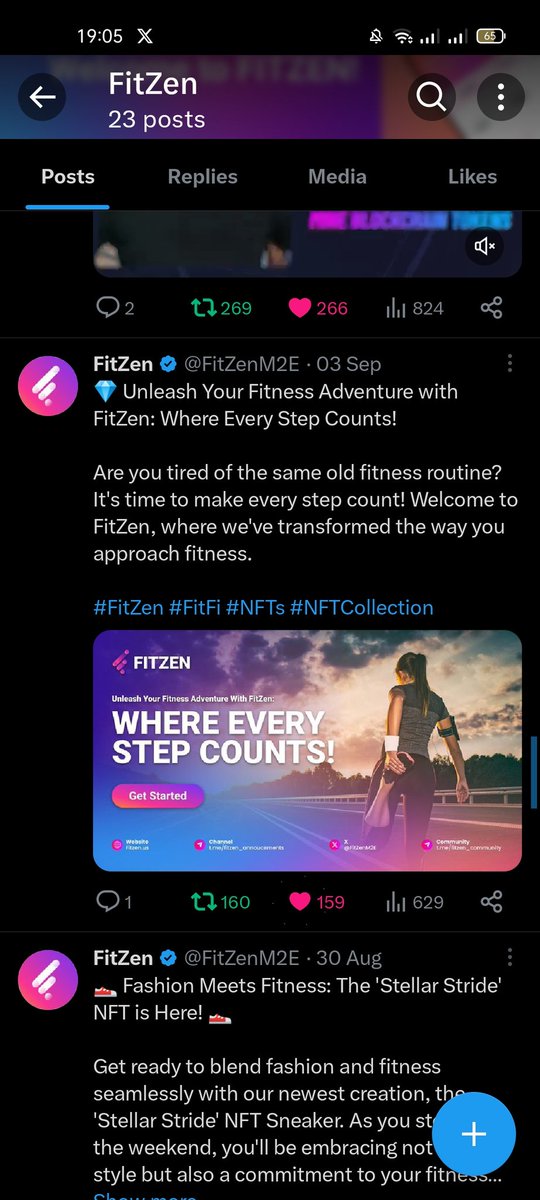View analytics for the 824 views post
Viewport: 540px width, 1200px height.
point(414,308)
